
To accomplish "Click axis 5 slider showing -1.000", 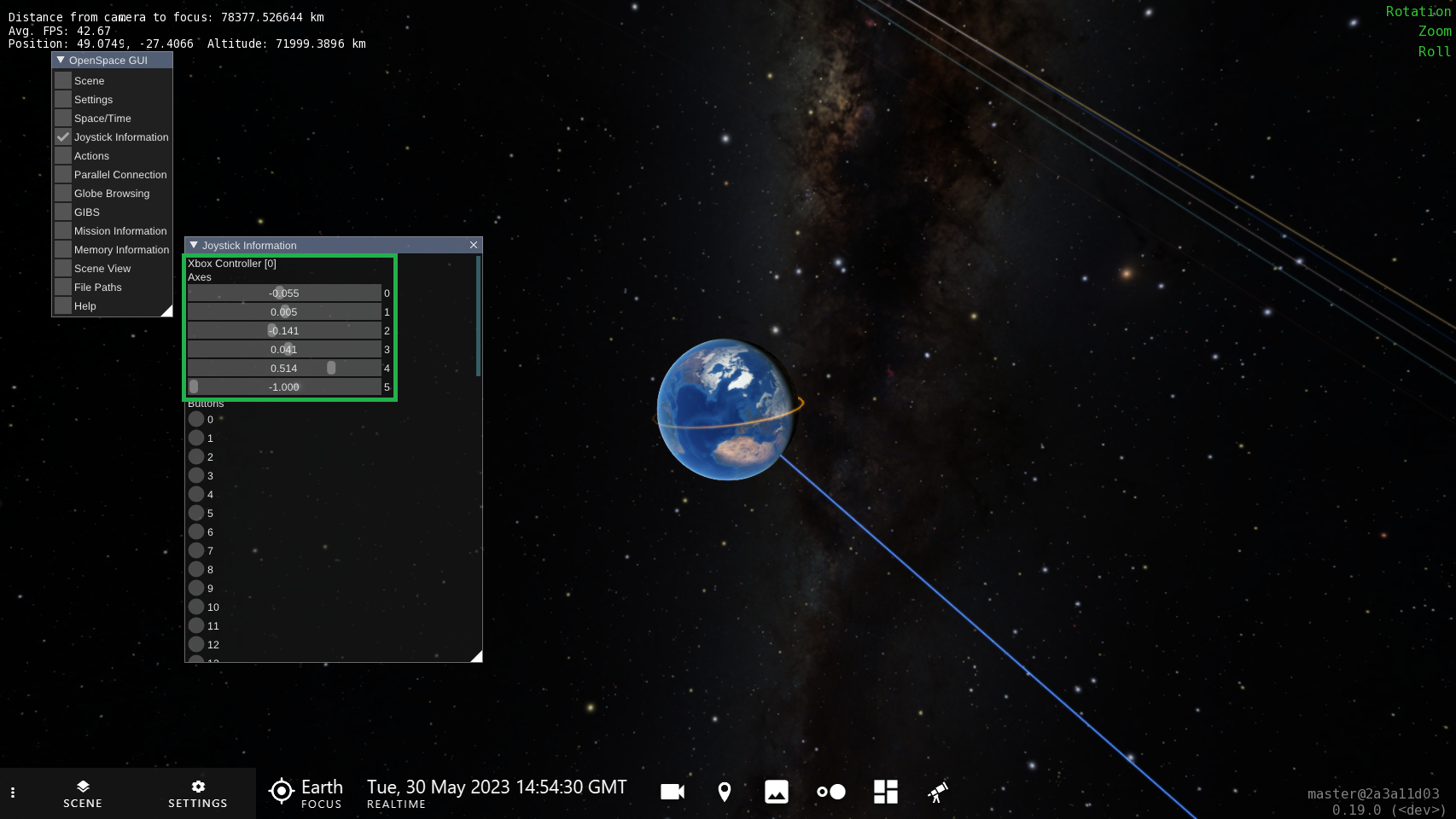I will 284,386.
